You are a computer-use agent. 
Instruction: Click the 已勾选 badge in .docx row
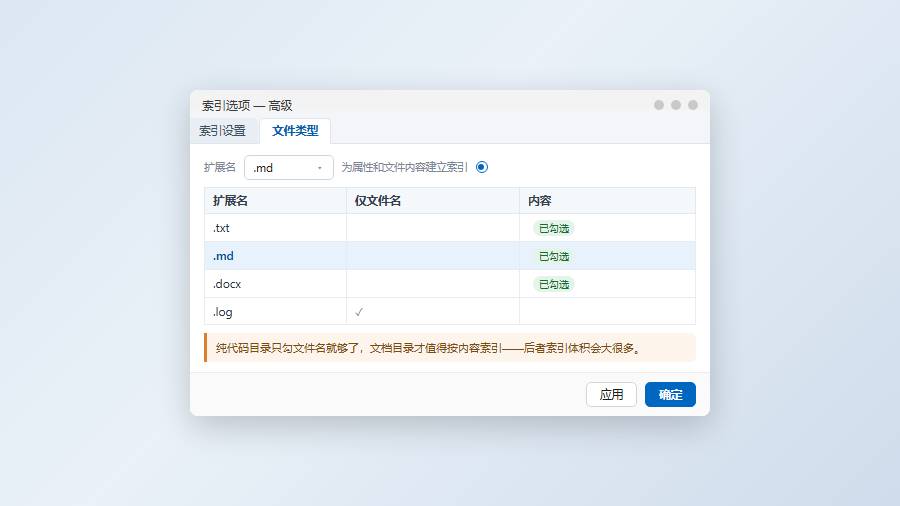(x=554, y=285)
